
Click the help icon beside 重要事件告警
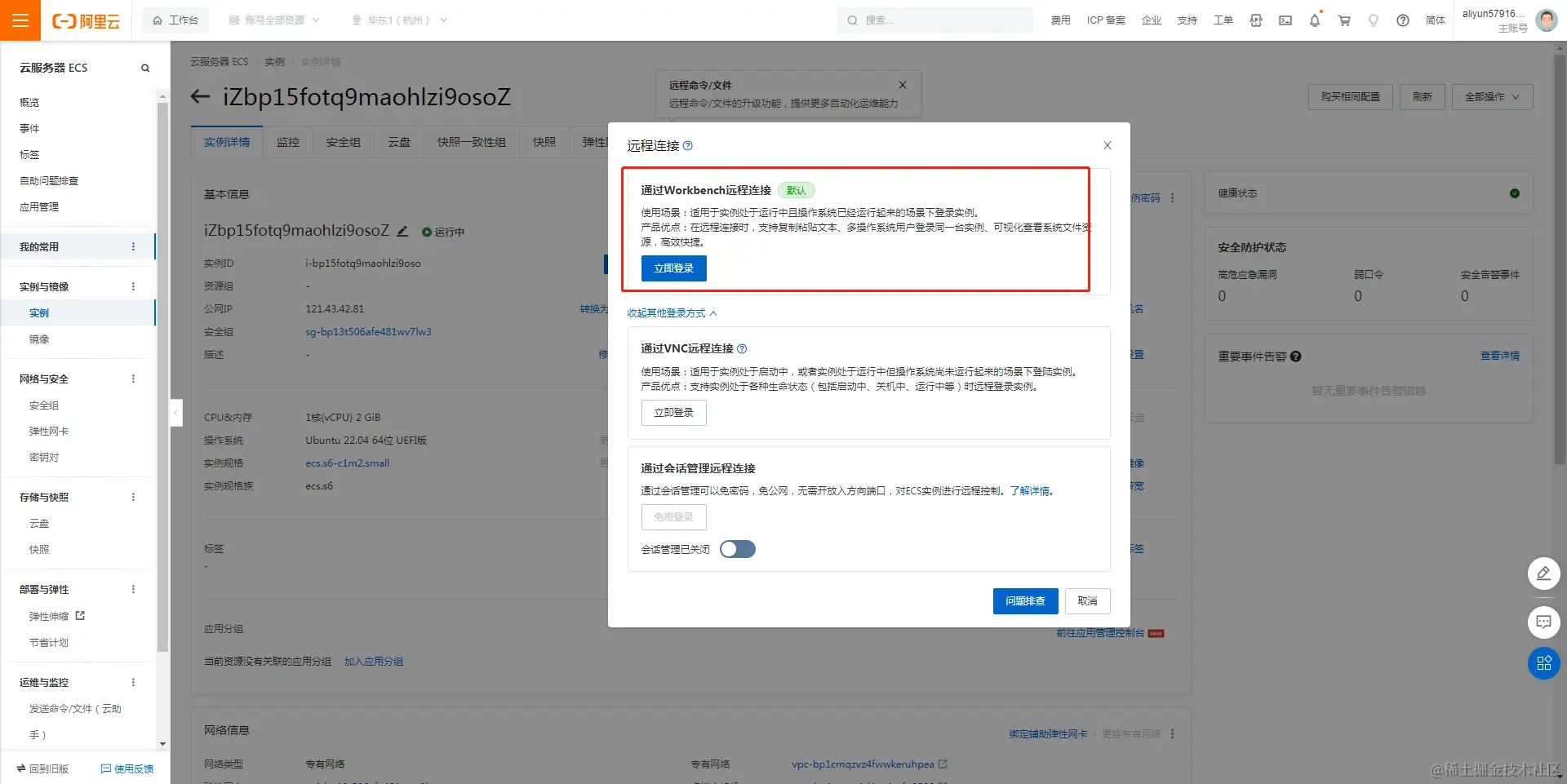[1296, 357]
